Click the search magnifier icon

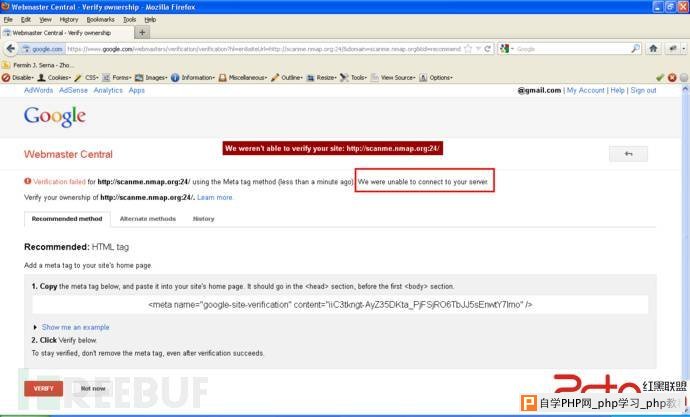[x=635, y=49]
